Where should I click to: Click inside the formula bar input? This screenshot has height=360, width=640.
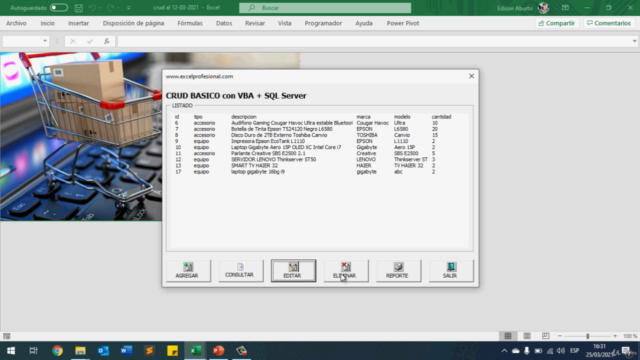coord(373,41)
